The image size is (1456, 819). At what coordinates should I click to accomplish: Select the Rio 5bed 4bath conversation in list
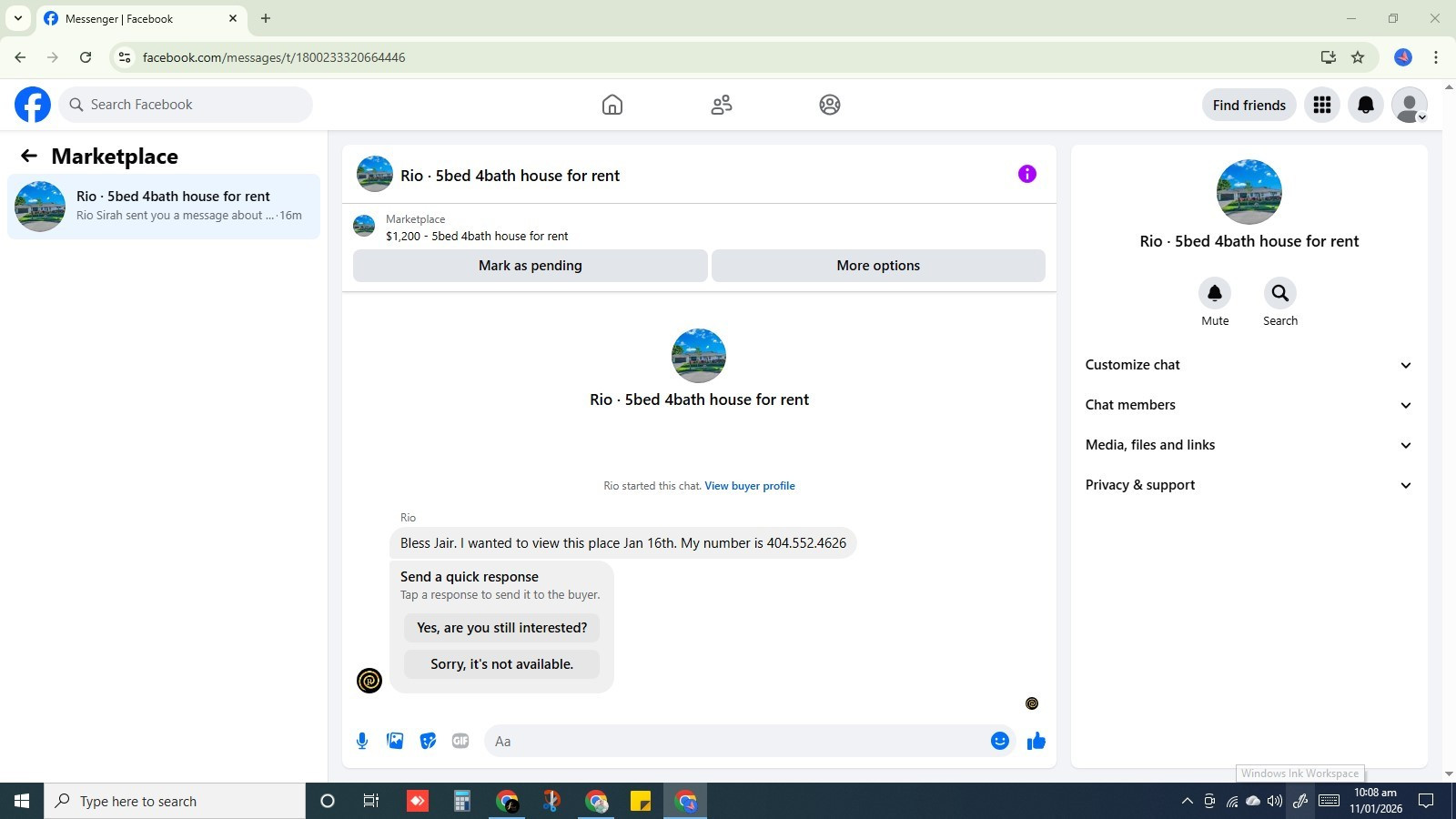(164, 206)
